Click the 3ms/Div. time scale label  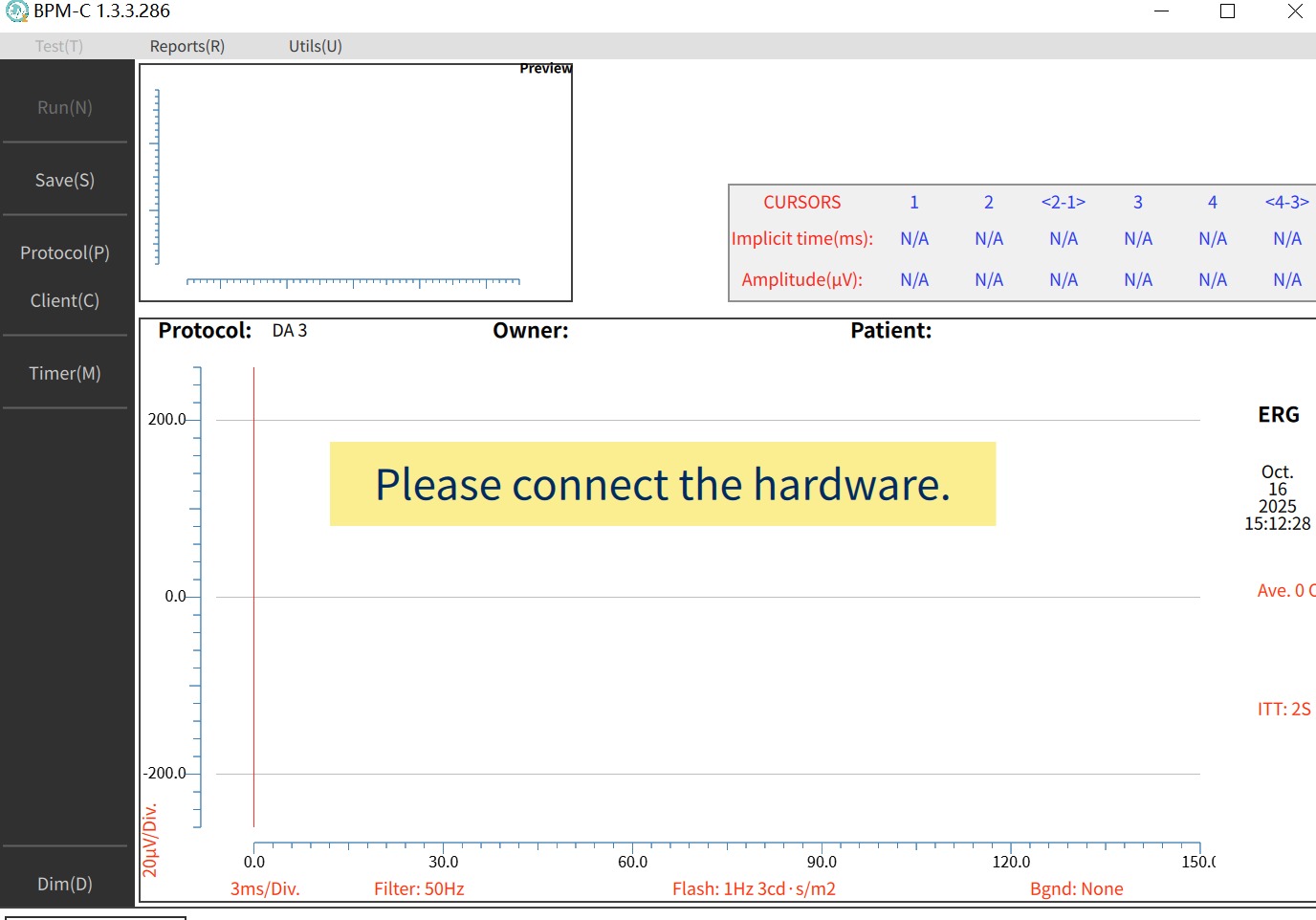265,888
